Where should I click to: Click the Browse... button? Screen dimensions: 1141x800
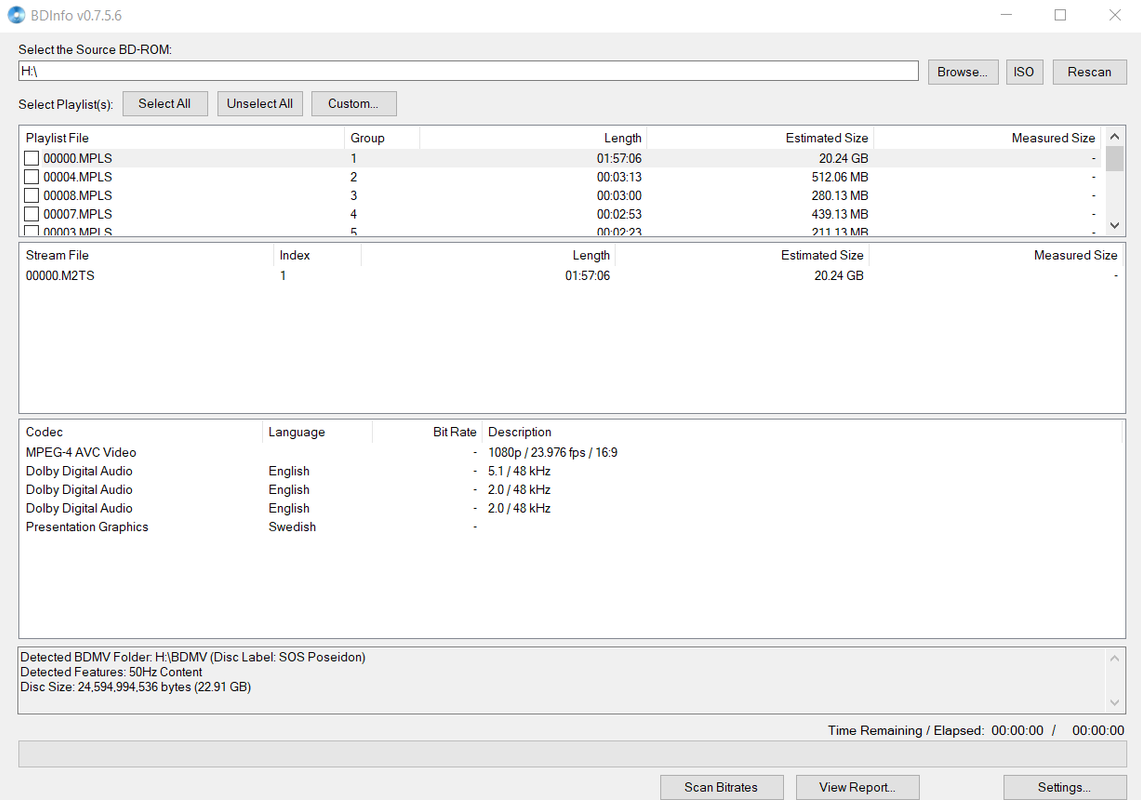(963, 72)
